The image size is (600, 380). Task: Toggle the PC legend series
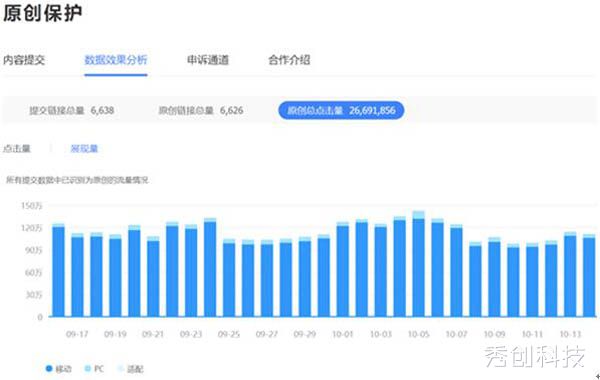click(x=94, y=369)
